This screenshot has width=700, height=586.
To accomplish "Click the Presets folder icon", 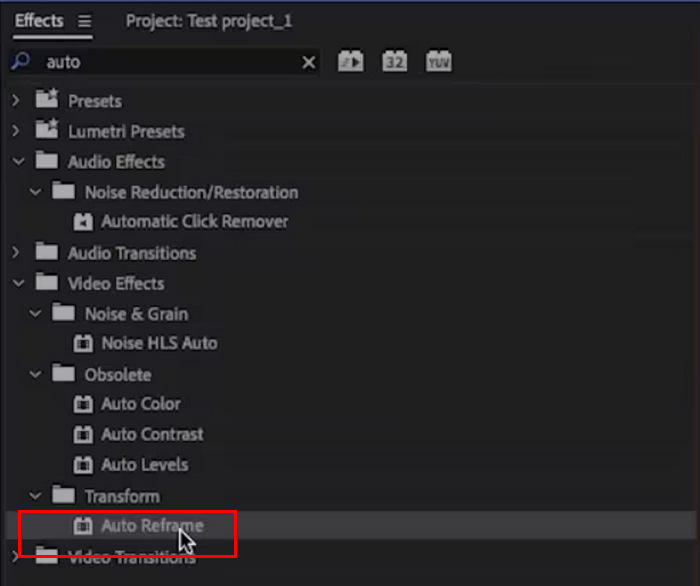I will [47, 99].
